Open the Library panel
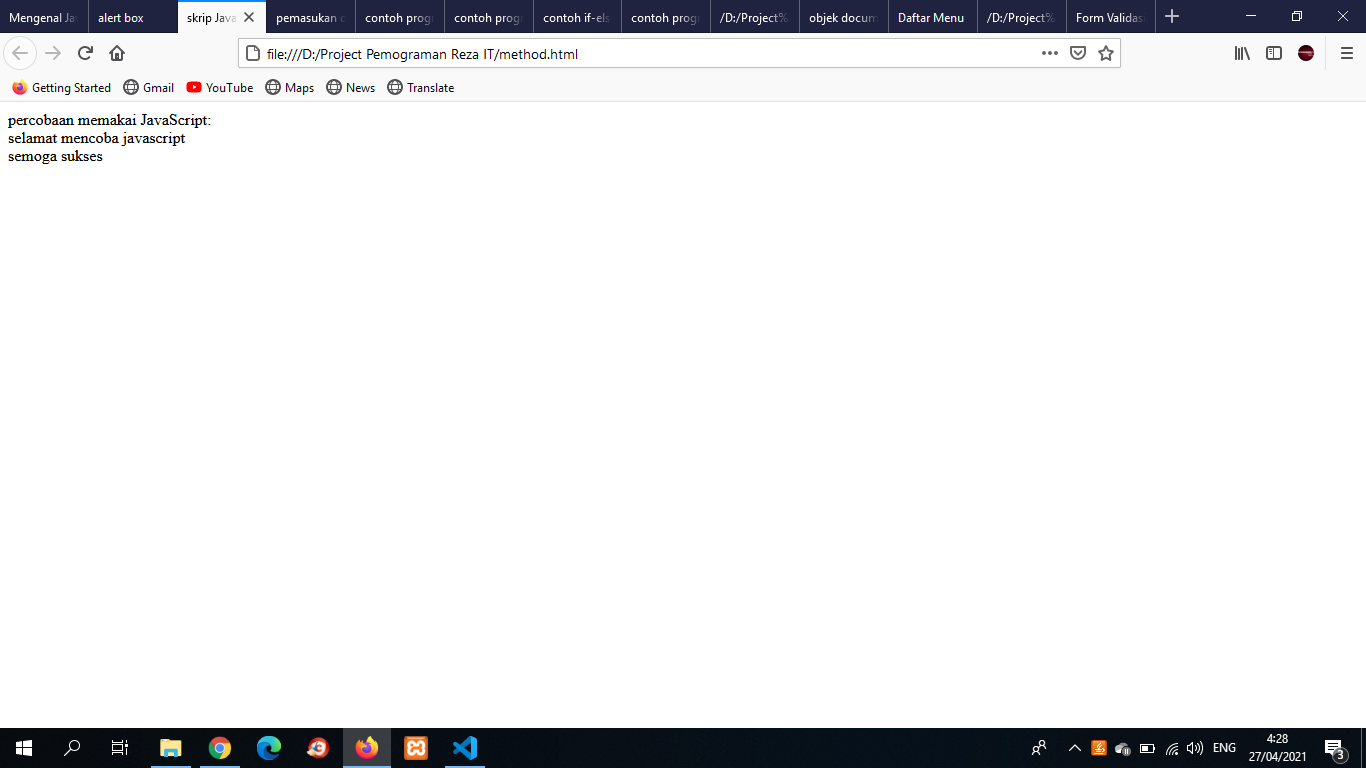The image size is (1366, 768). pyautogui.click(x=1242, y=53)
